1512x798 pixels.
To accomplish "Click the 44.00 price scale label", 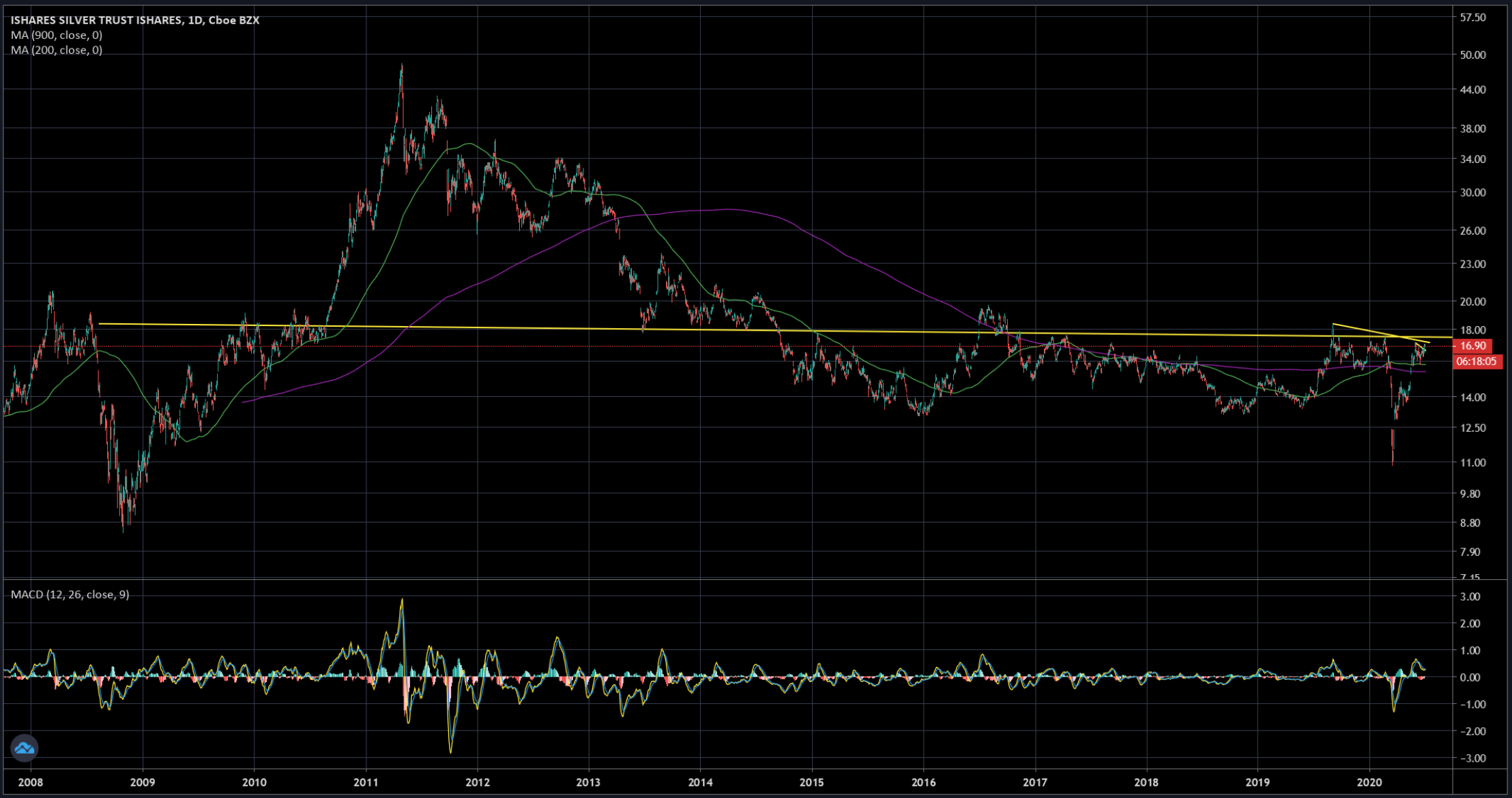I will click(x=1472, y=89).
